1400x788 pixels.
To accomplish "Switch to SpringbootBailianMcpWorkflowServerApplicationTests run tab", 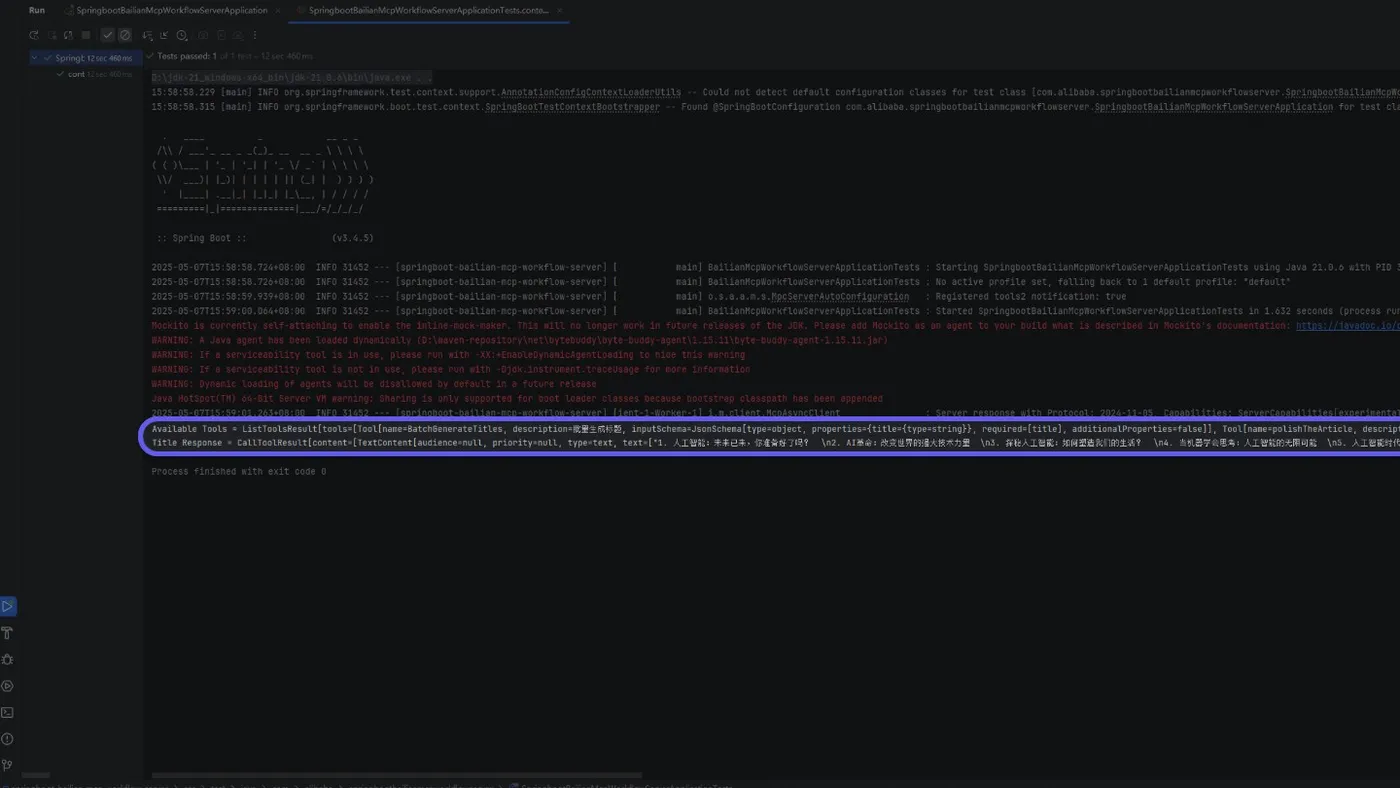I will pyautogui.click(x=429, y=10).
